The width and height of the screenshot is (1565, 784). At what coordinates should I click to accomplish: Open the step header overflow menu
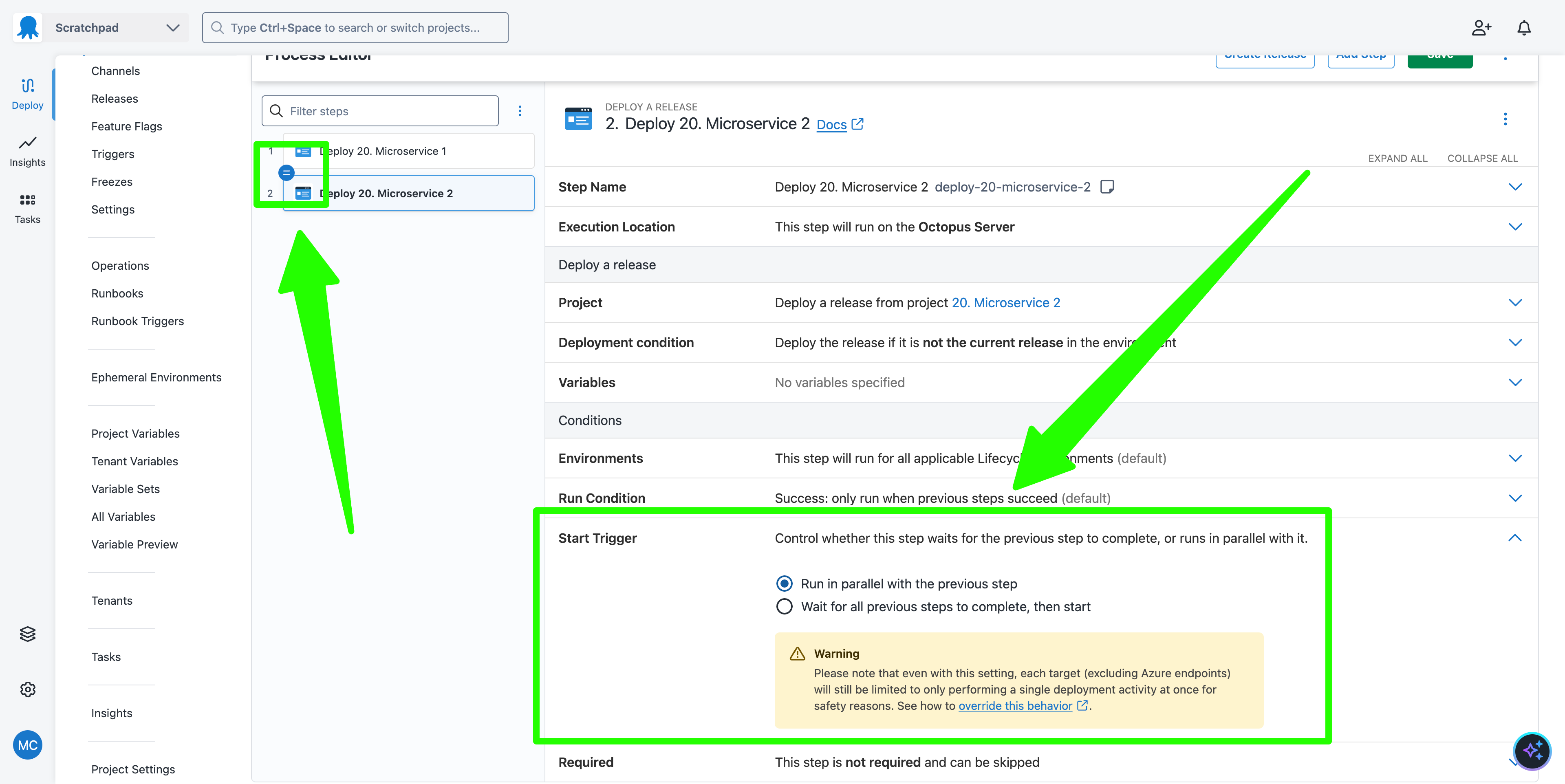click(x=1505, y=119)
